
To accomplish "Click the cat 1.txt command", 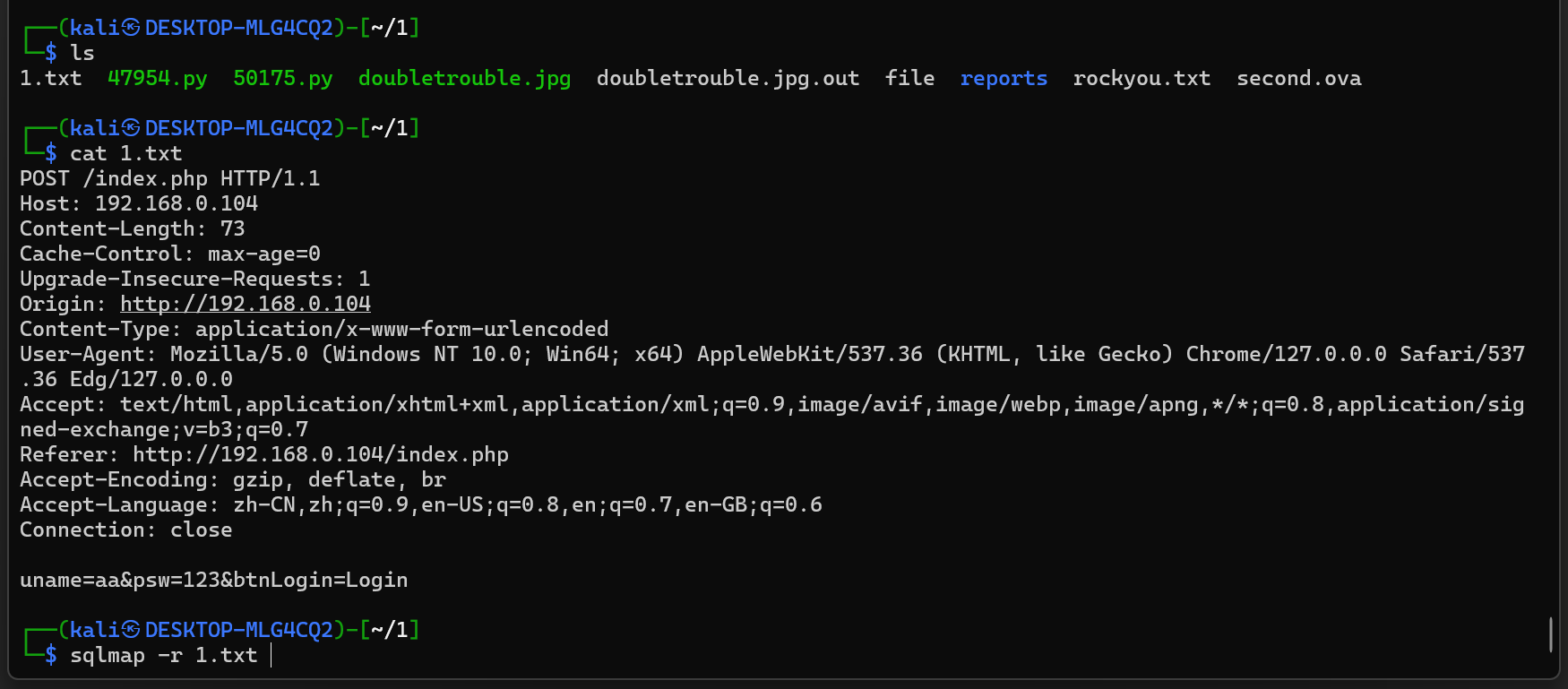I will tap(126, 154).
